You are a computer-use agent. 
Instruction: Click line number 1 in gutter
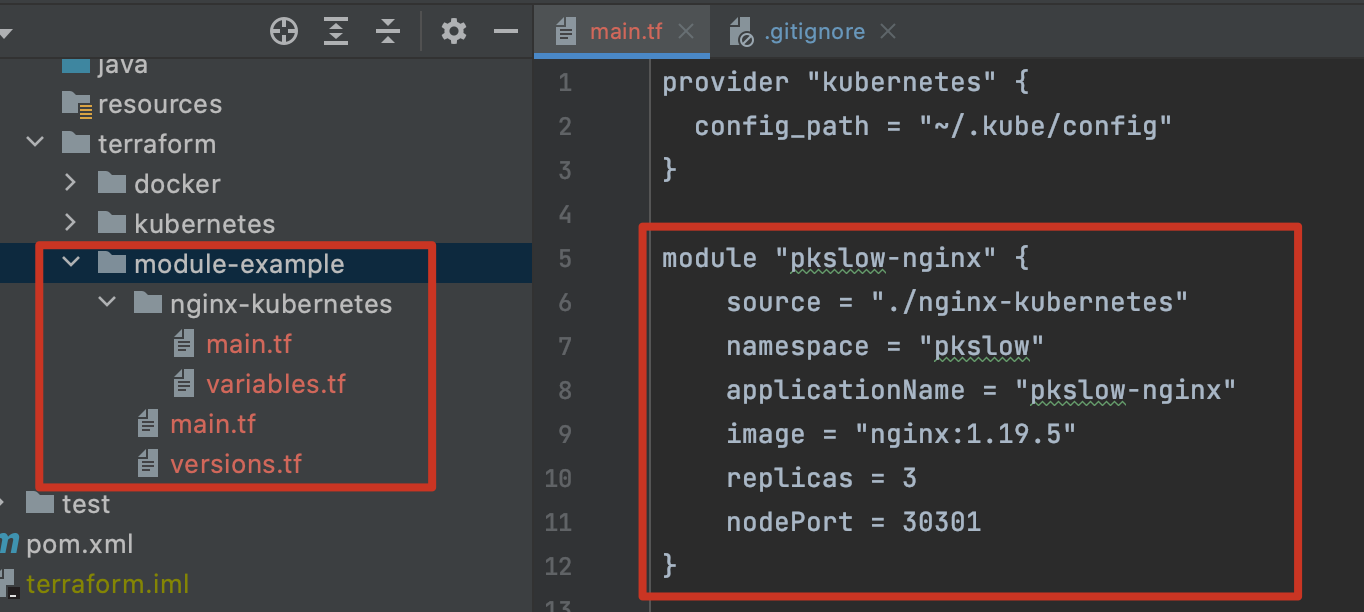point(565,82)
